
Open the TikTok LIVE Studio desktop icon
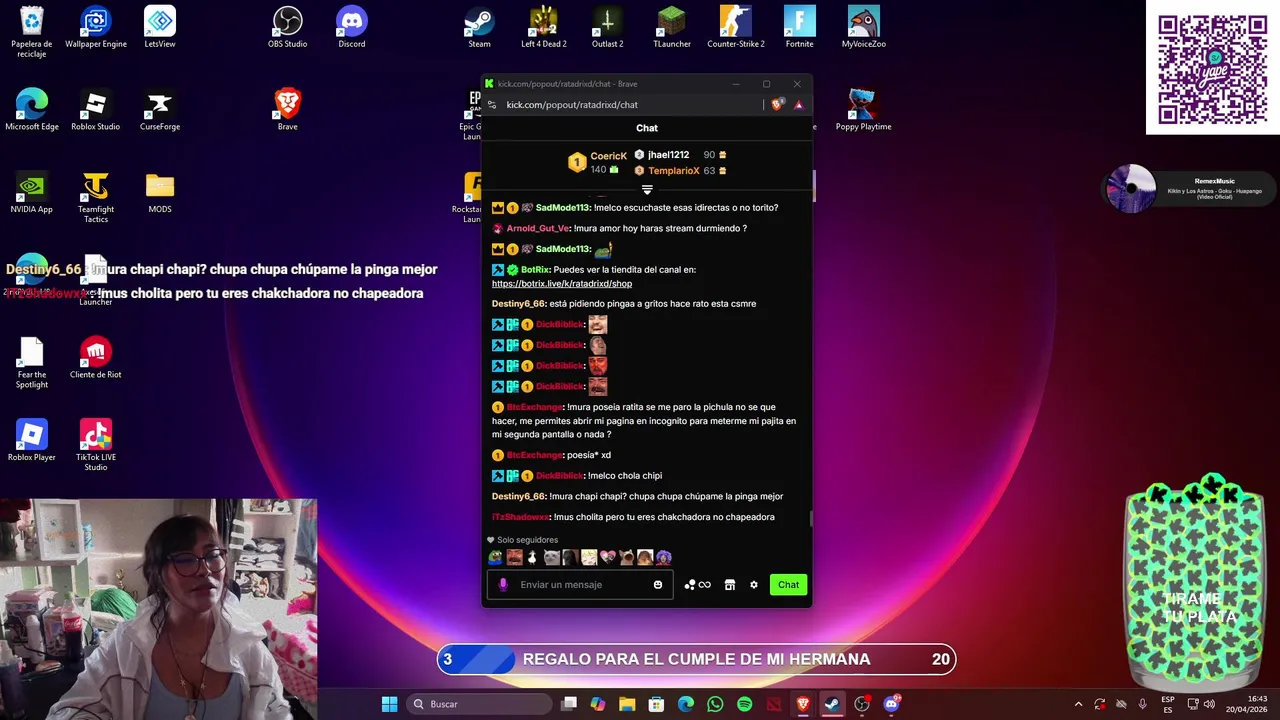(x=96, y=446)
